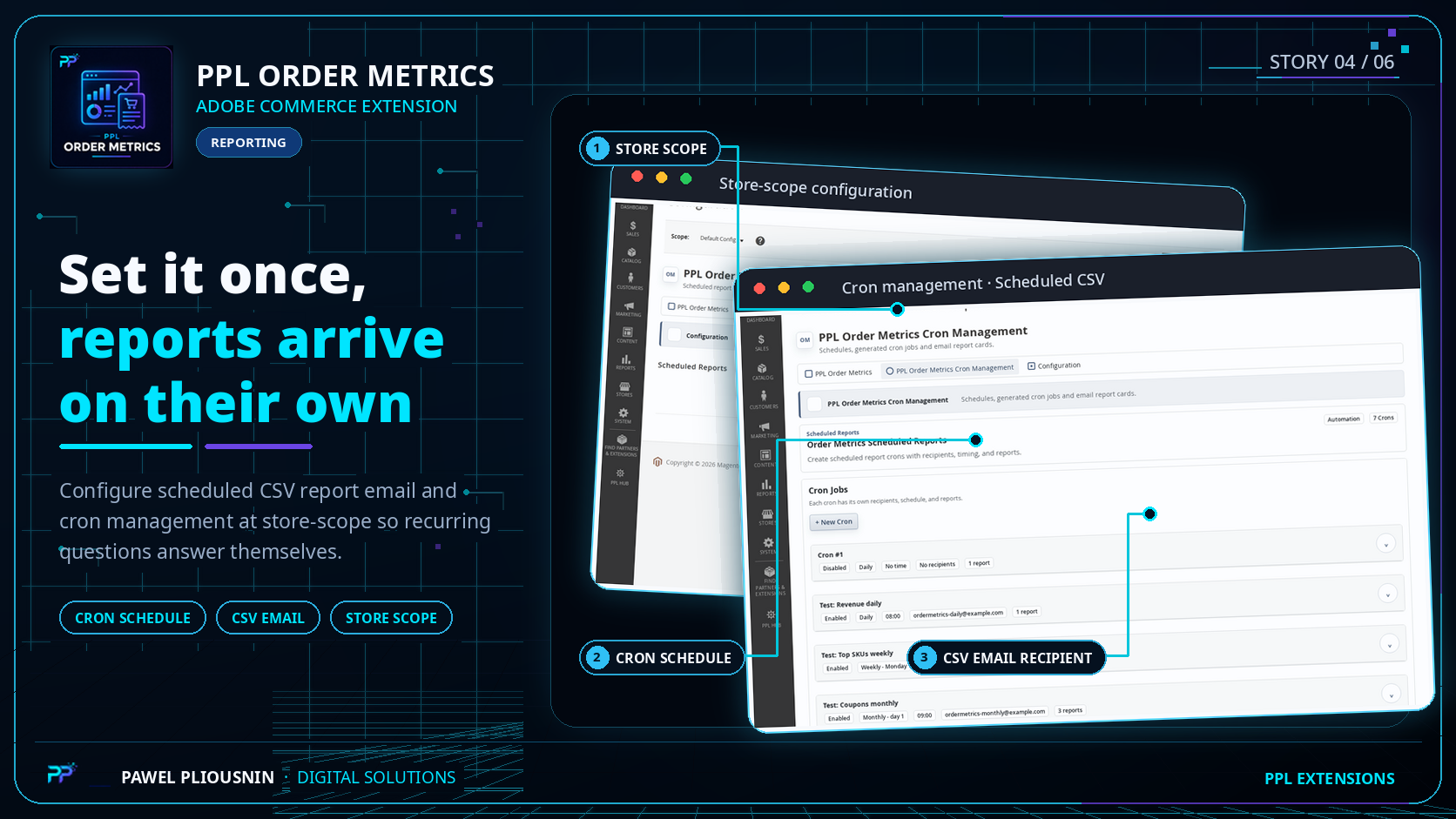The image size is (1456, 819).
Task: Click the CRON SCHEDULE pill tag
Action: click(132, 618)
